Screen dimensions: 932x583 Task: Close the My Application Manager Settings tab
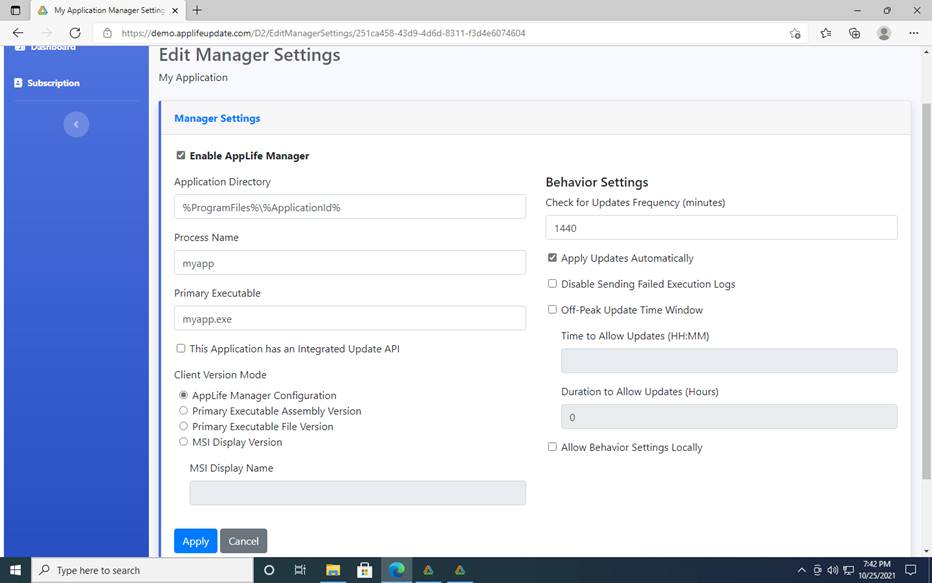point(175,11)
